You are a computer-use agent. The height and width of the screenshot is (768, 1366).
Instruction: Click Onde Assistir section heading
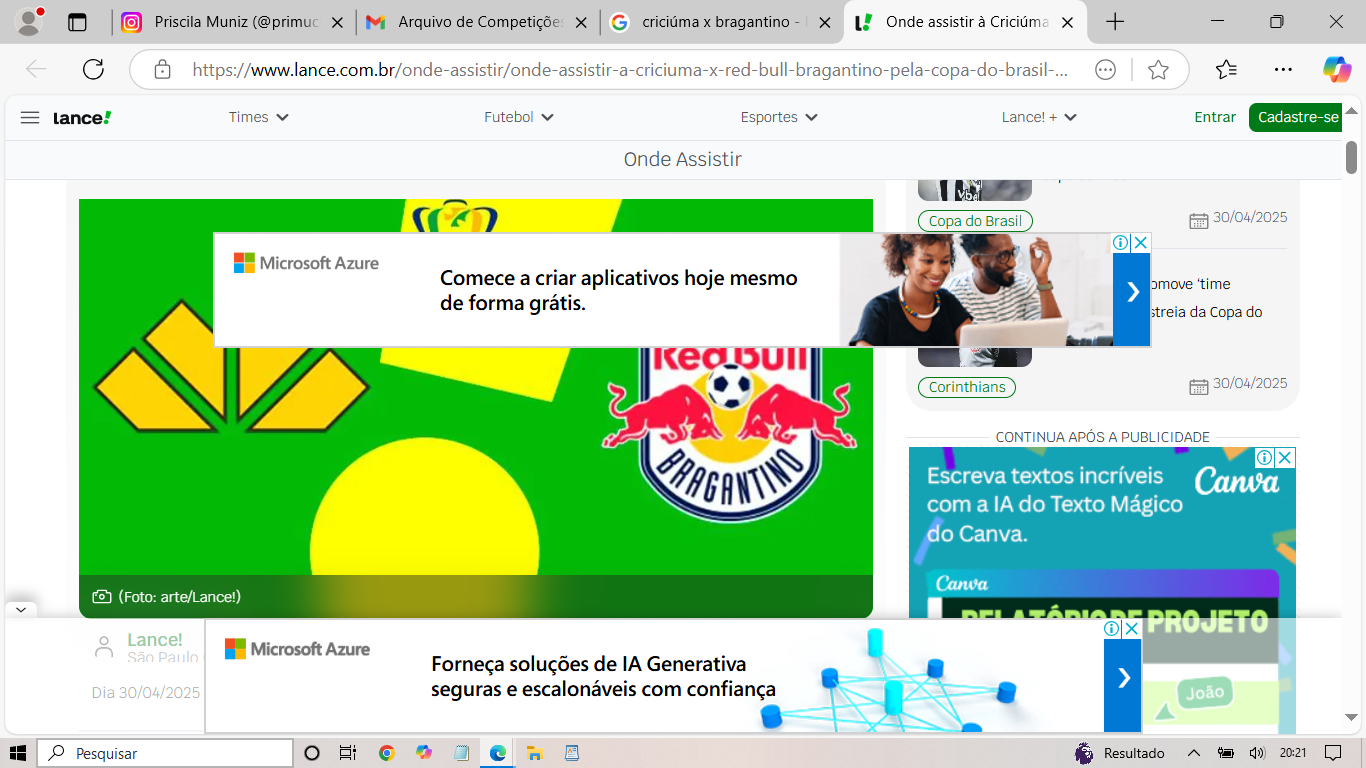pos(683,159)
